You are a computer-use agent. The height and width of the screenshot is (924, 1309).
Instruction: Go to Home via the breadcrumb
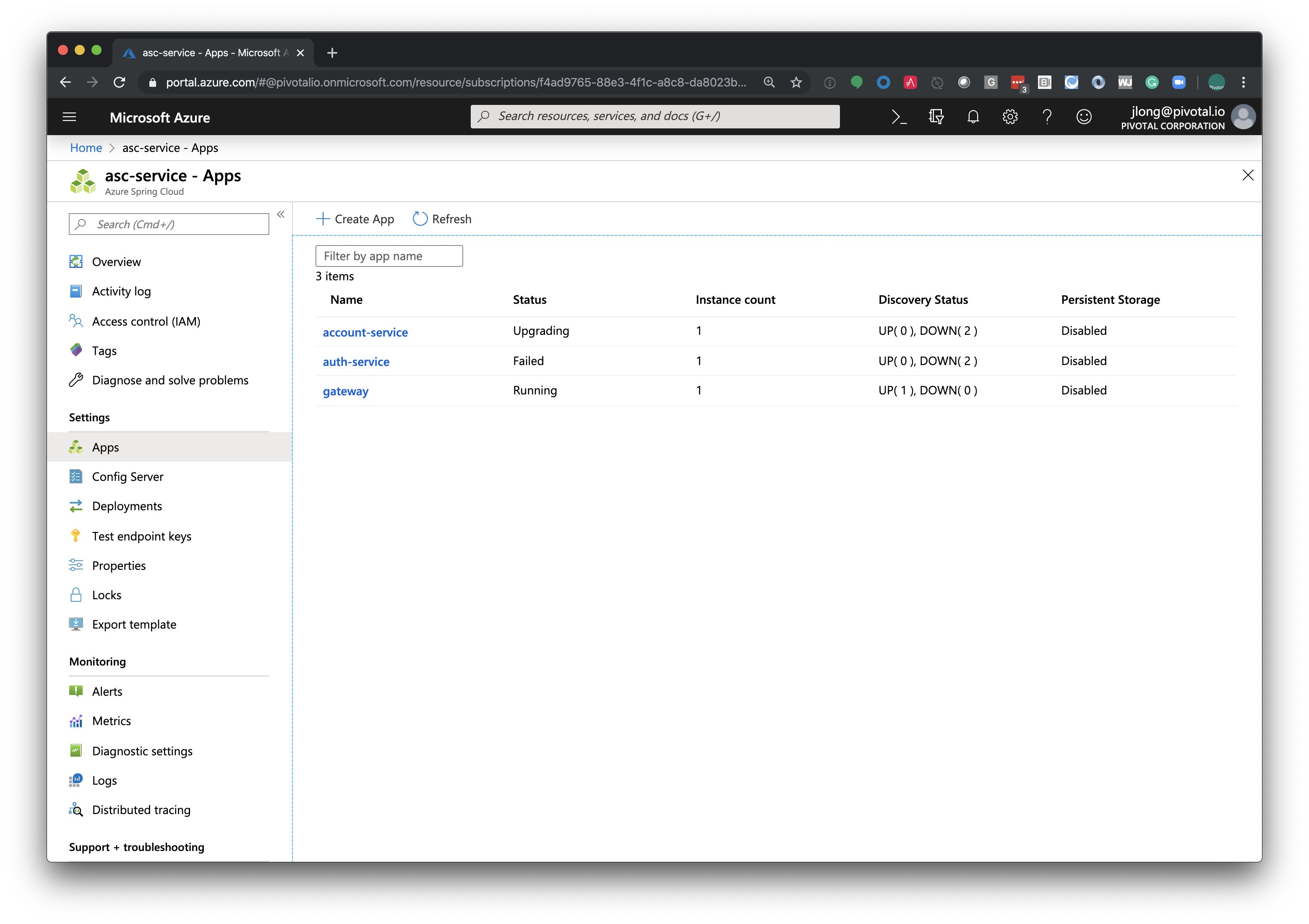(86, 148)
